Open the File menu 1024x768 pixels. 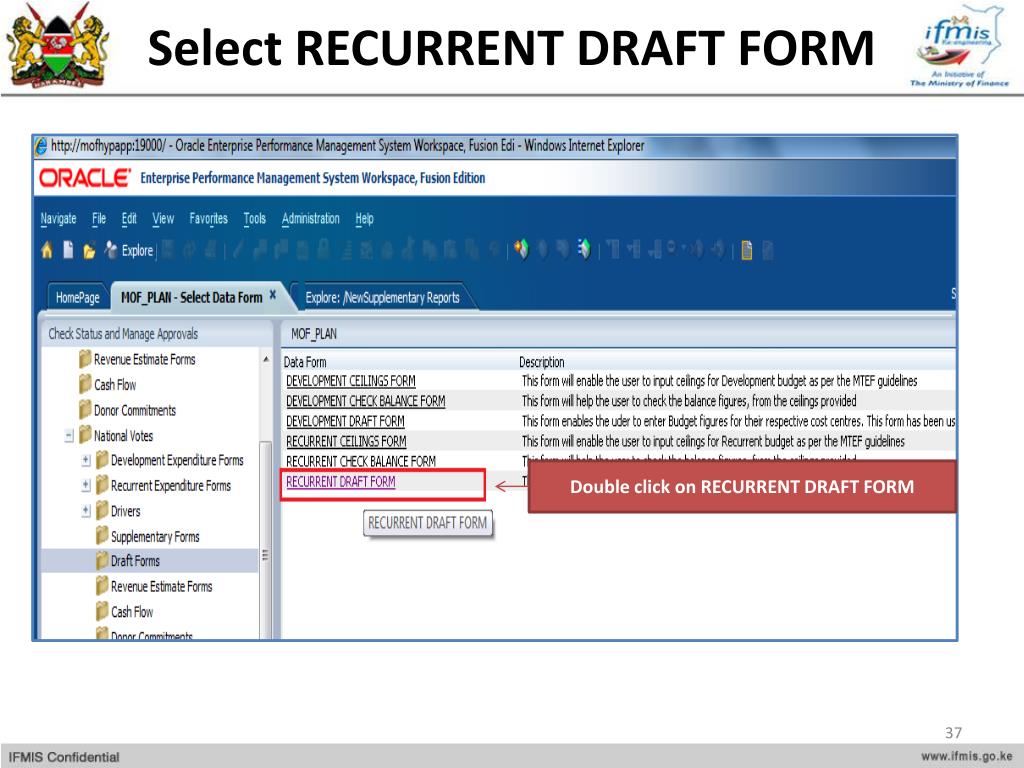coord(99,219)
